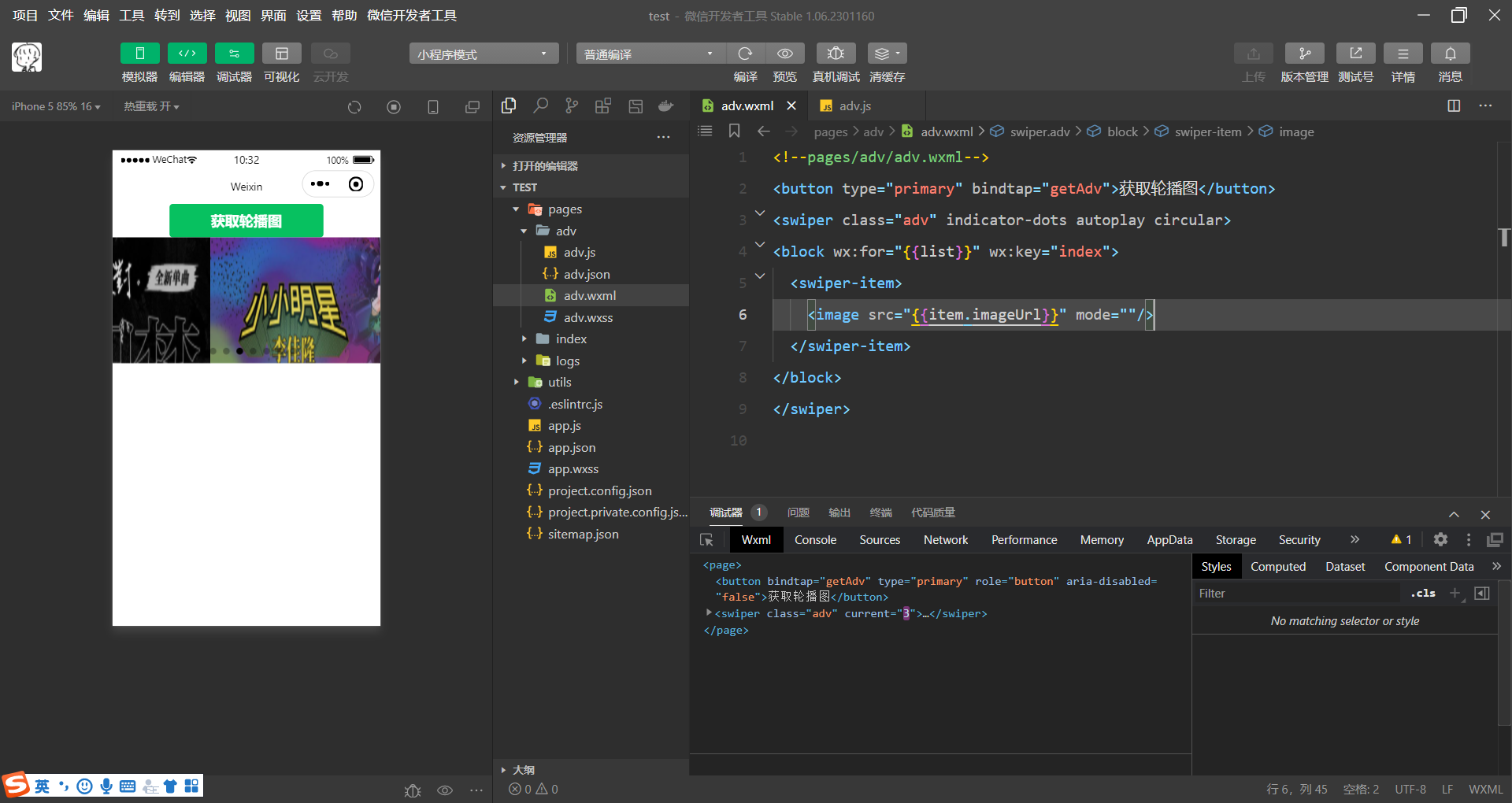
Task: Switch to the Console tab
Action: pyautogui.click(x=815, y=540)
